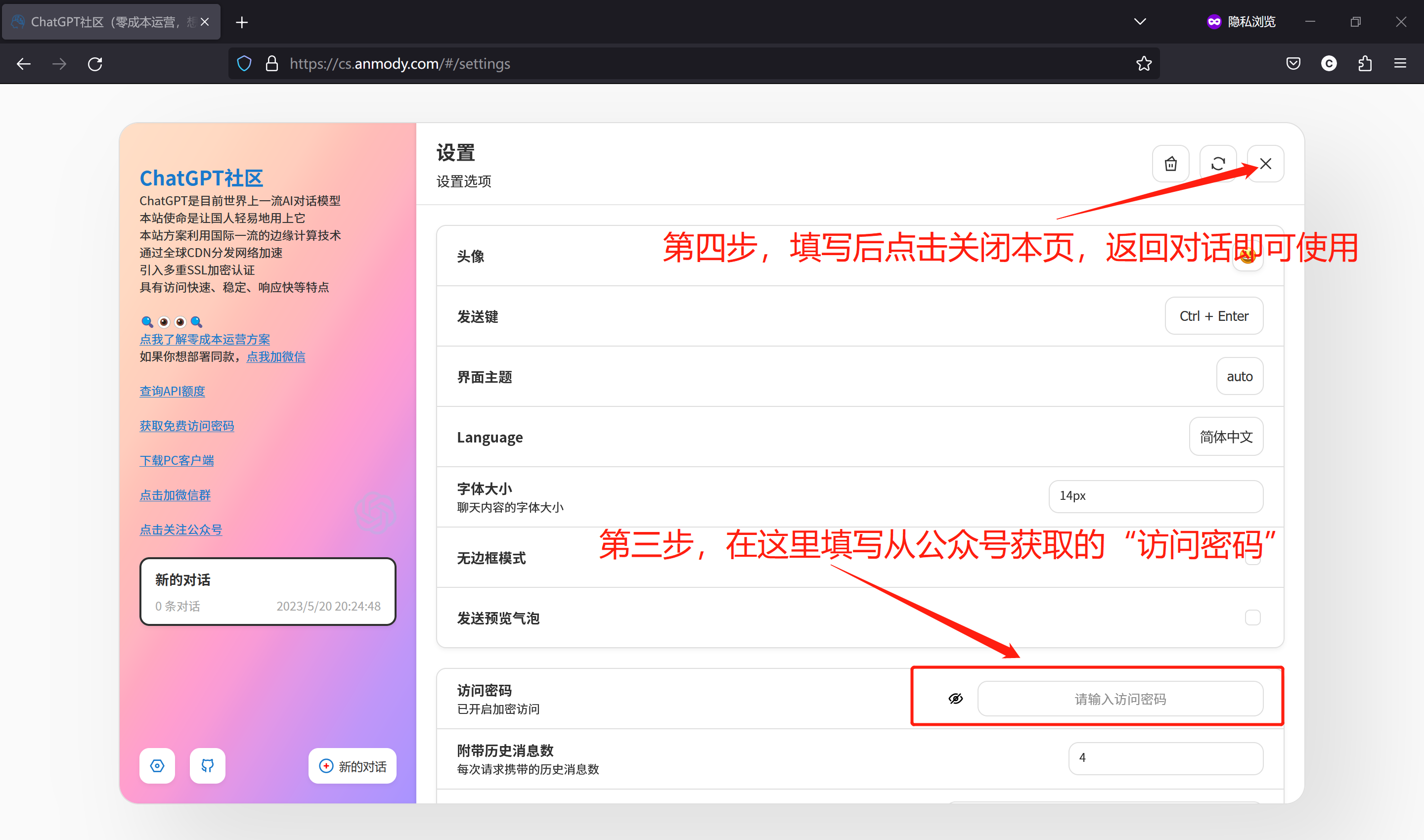Click the refresh/sync icon in settings

(x=1217, y=163)
